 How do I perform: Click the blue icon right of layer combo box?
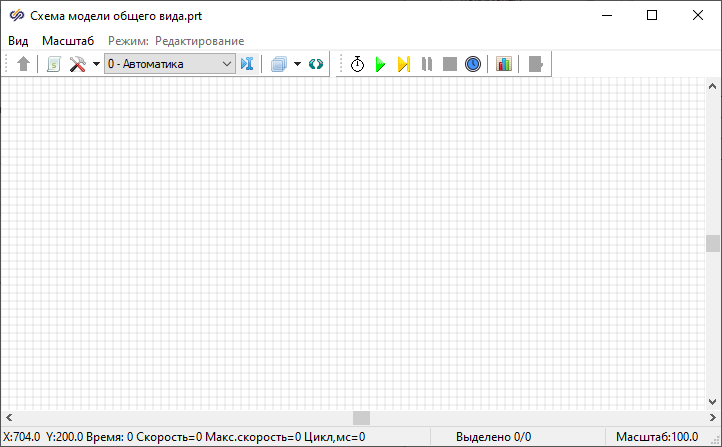248,64
